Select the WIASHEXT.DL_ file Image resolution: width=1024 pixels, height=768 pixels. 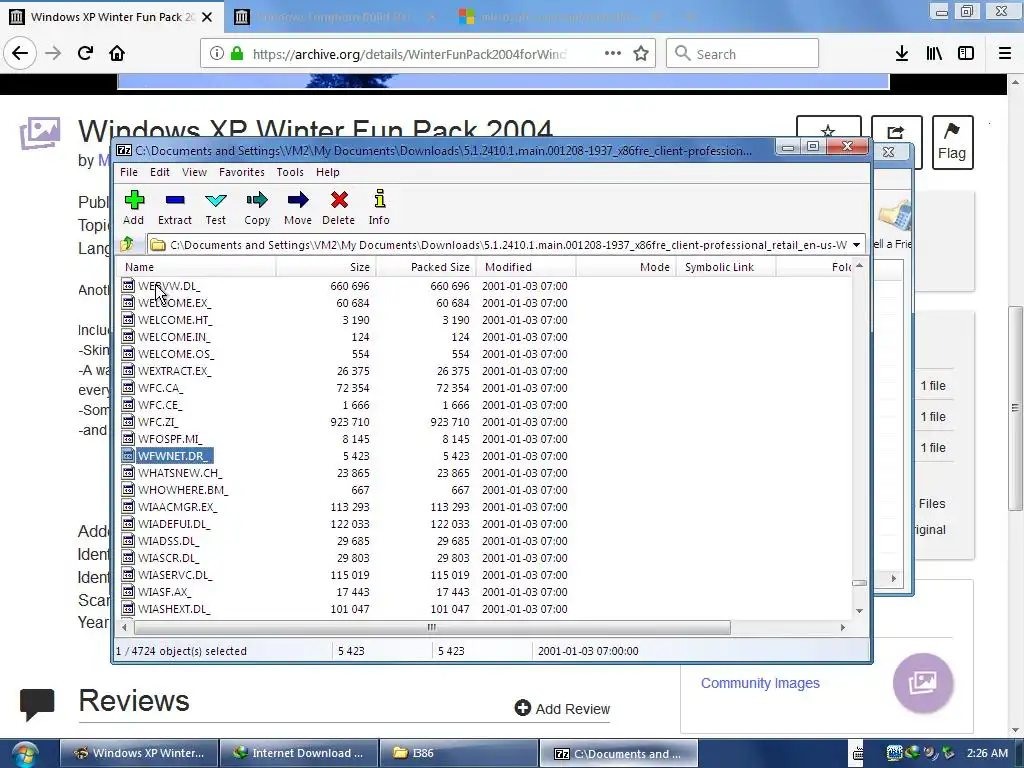174,609
